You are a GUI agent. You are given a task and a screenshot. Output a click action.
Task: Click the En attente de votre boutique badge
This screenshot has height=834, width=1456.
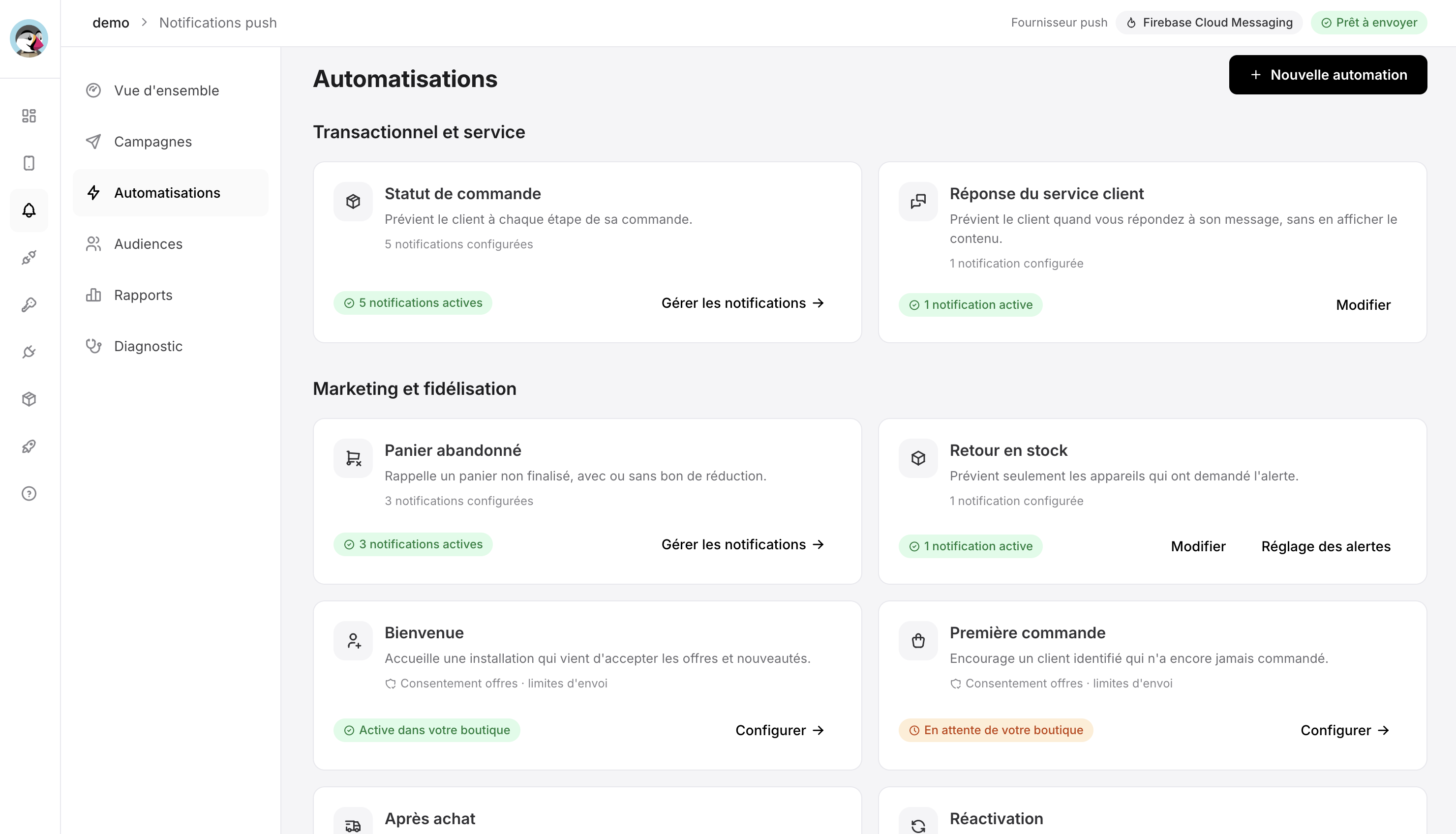pyautogui.click(x=996, y=730)
